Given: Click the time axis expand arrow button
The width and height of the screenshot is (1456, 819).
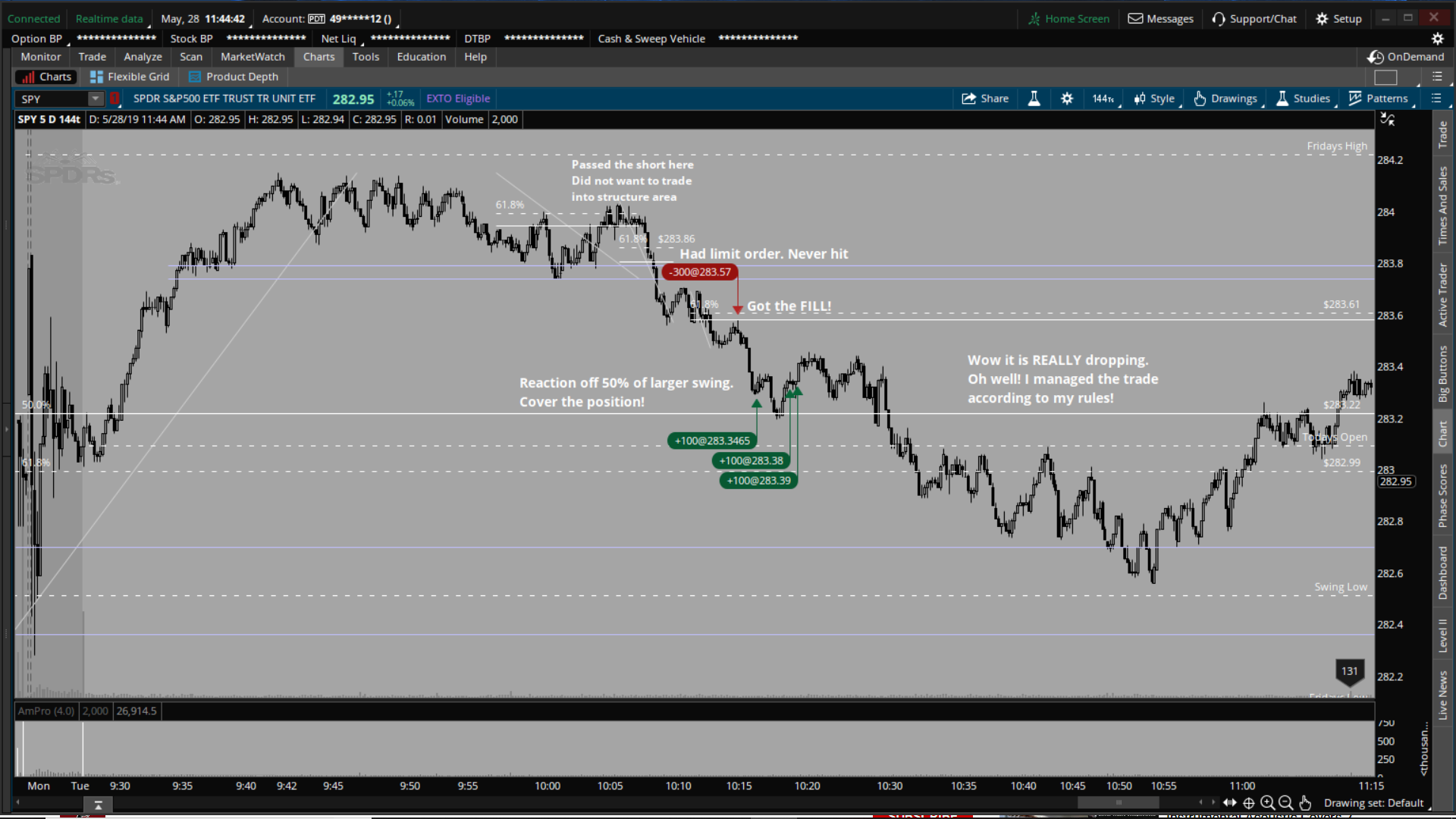Looking at the screenshot, I should (98, 805).
